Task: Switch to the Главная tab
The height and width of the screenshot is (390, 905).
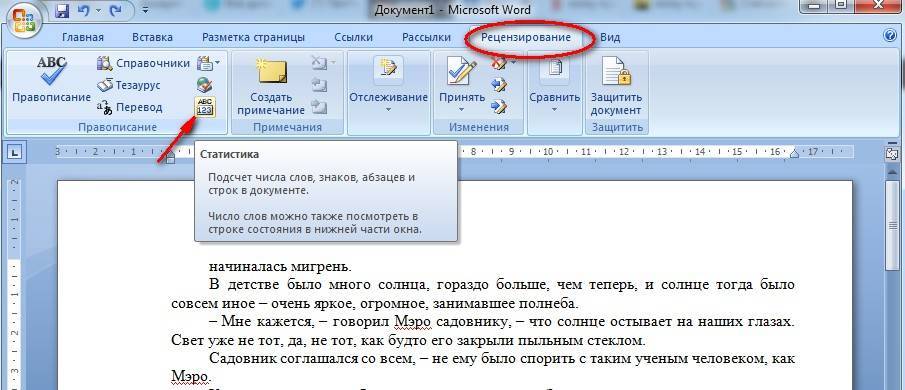Action: [83, 38]
